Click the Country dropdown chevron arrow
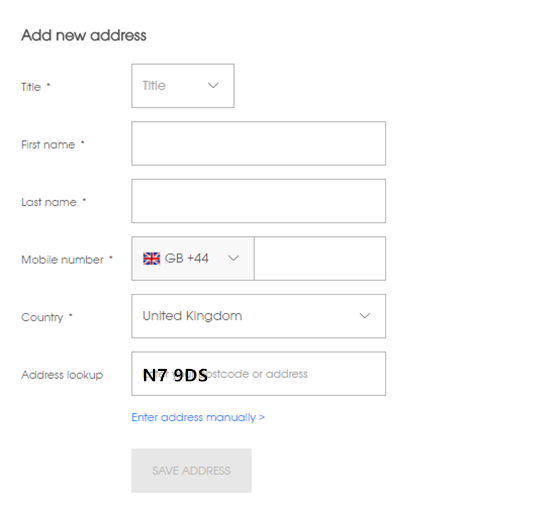This screenshot has height=505, width=560. [365, 316]
